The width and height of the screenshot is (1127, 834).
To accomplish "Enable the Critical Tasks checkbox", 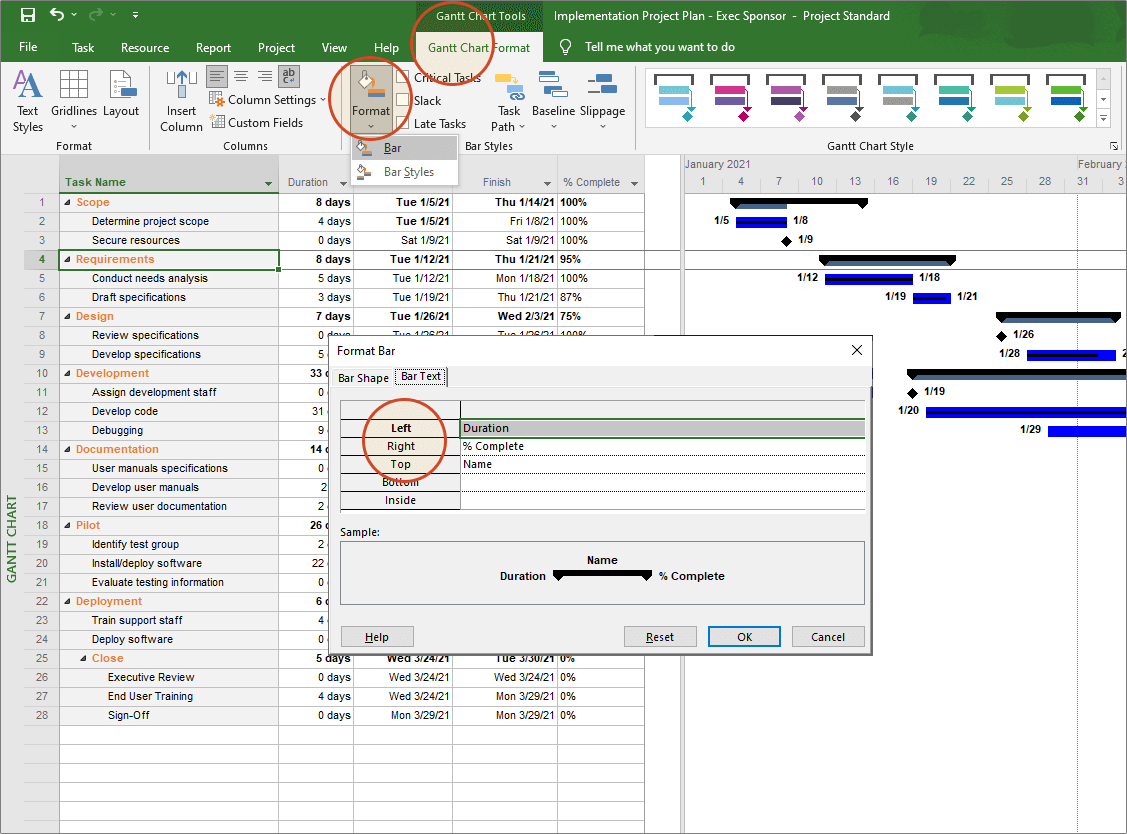I will coord(404,78).
